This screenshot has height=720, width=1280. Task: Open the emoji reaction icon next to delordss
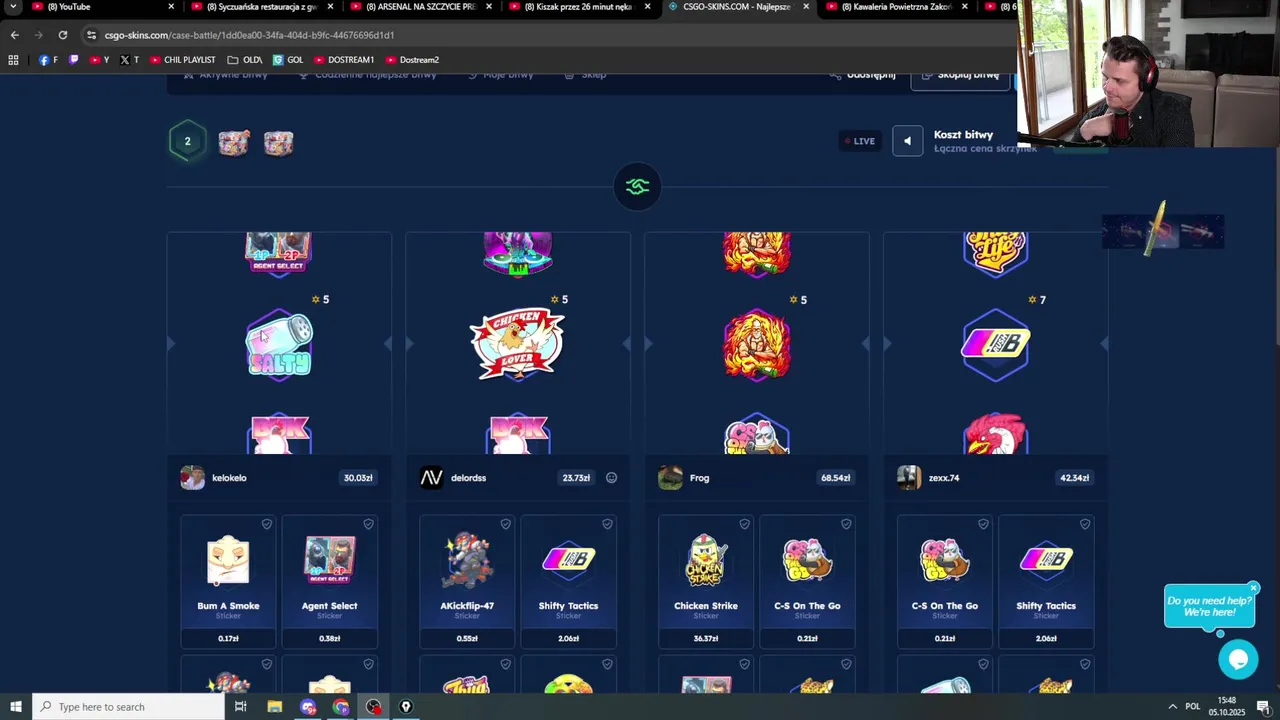[611, 478]
